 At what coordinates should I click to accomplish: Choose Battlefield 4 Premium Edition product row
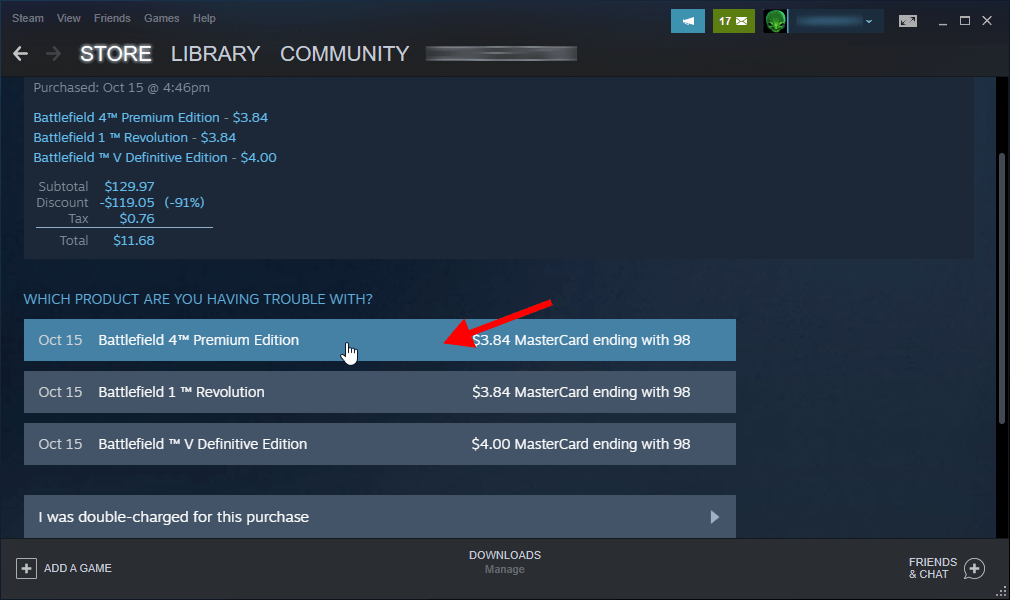(379, 340)
